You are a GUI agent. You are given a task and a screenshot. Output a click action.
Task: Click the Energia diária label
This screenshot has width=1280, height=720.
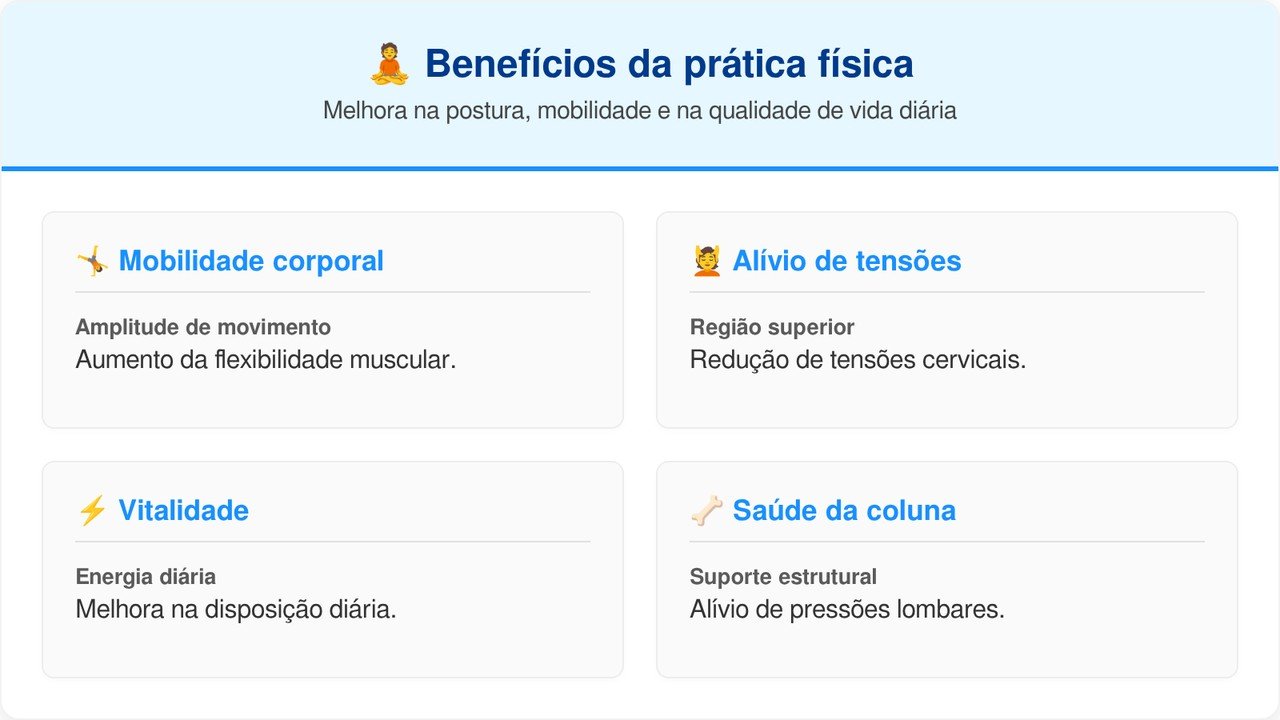(x=146, y=577)
